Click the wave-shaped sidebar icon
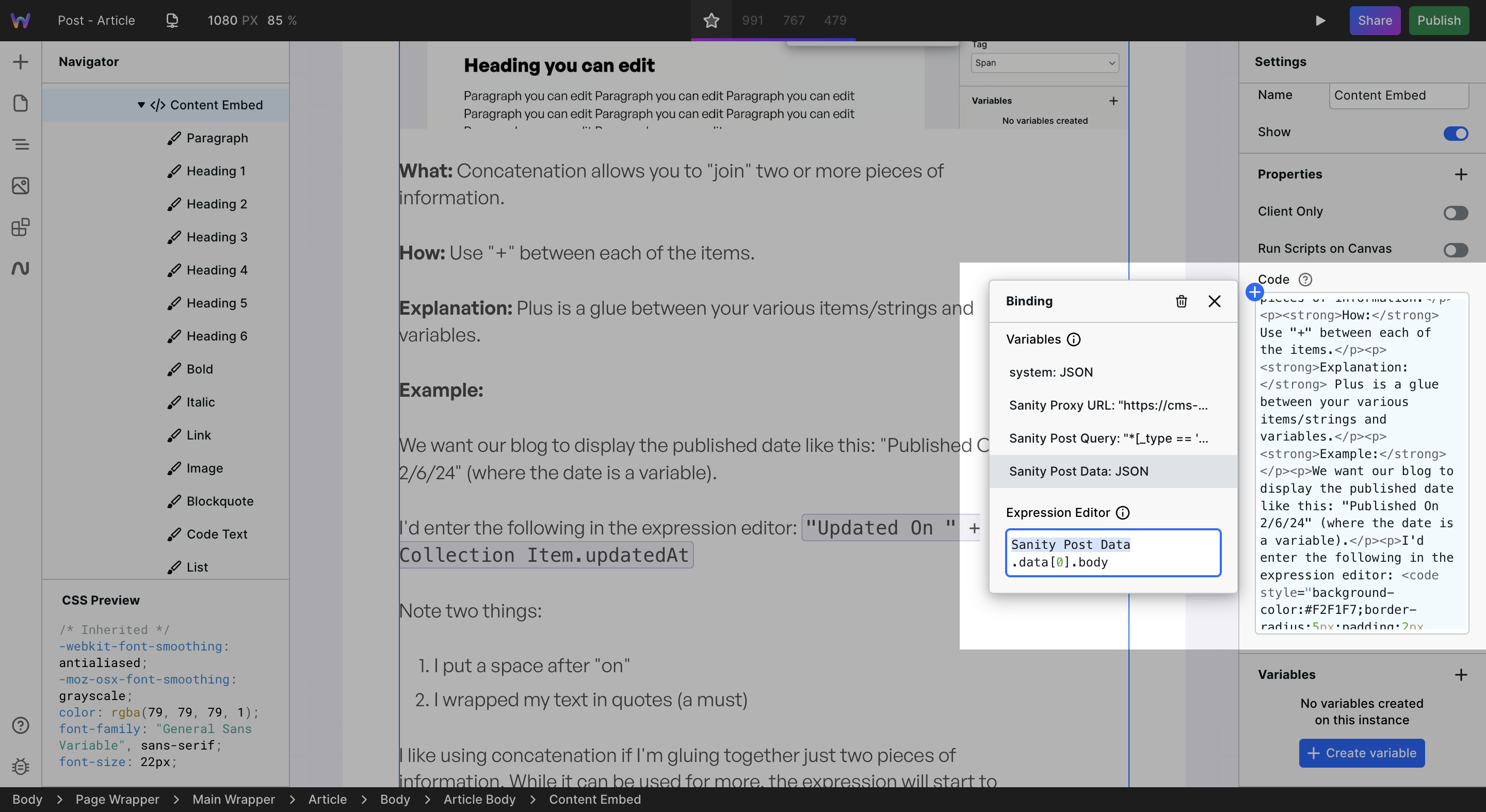The height and width of the screenshot is (812, 1486). (x=21, y=268)
